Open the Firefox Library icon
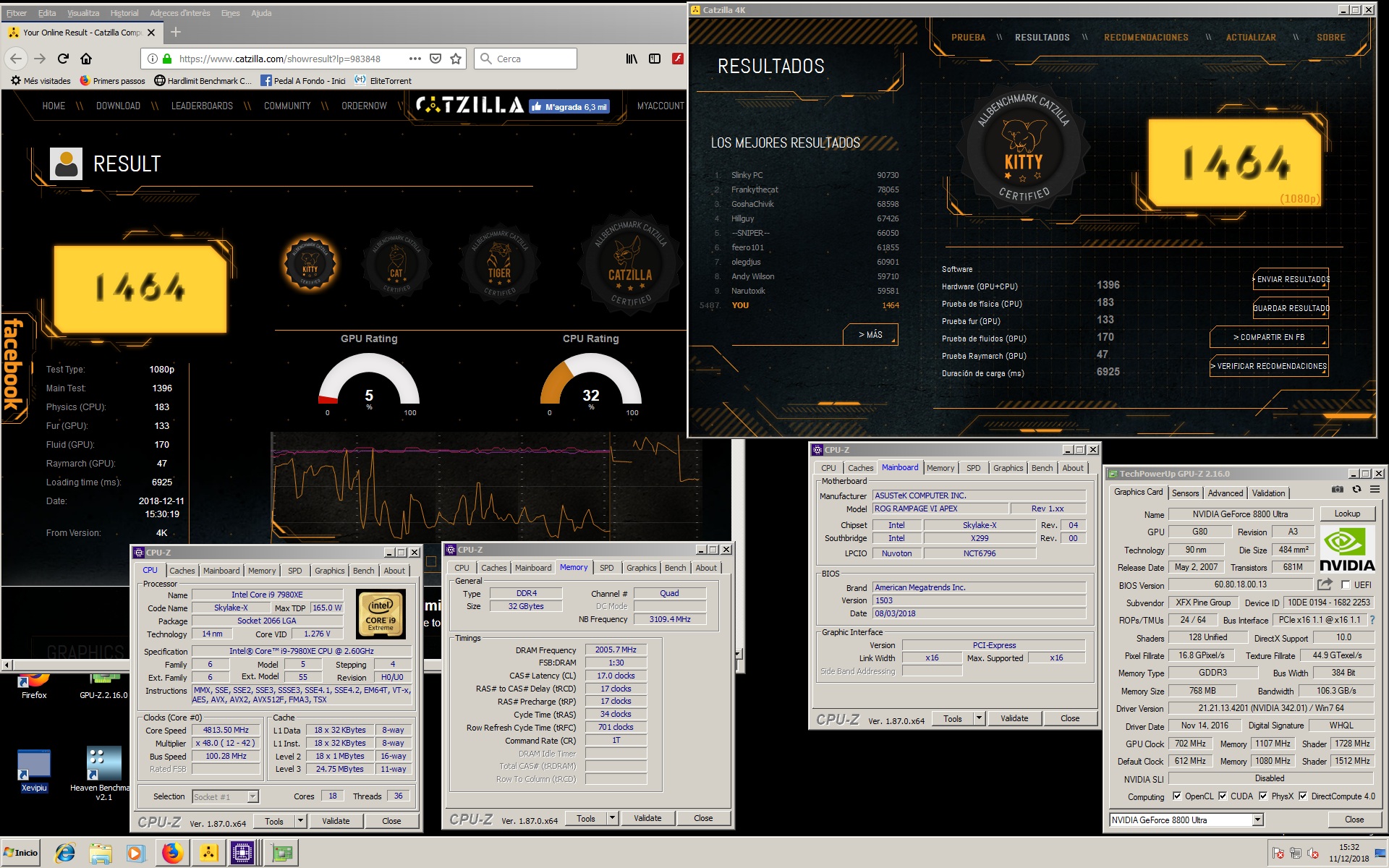The height and width of the screenshot is (868, 1389). pos(632,59)
